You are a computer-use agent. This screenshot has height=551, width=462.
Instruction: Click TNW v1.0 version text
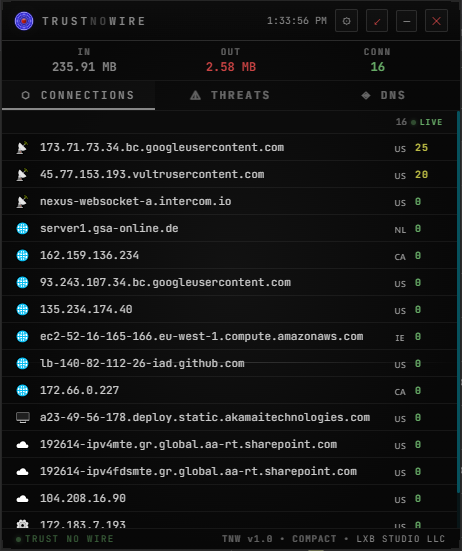click(247, 539)
